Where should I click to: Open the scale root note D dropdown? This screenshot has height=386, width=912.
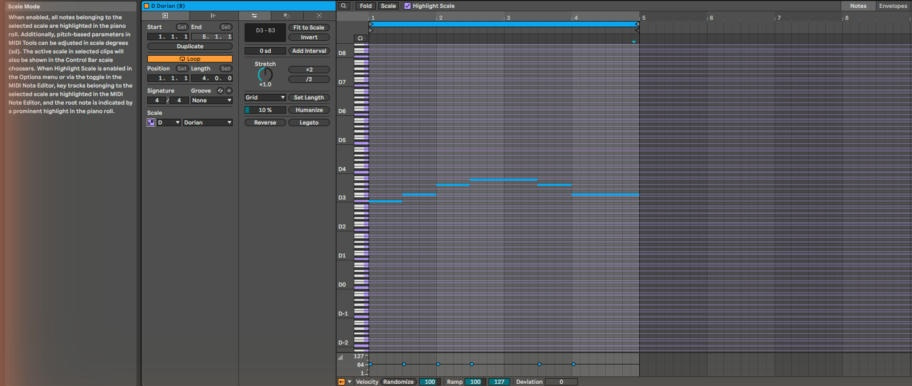pos(169,123)
